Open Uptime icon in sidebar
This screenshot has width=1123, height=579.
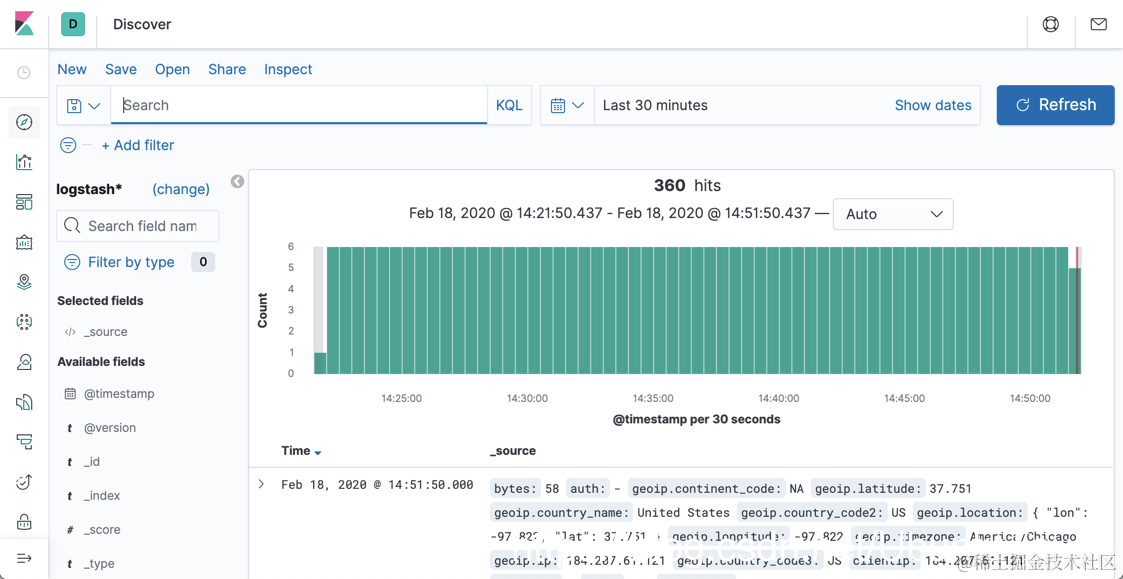[24, 482]
